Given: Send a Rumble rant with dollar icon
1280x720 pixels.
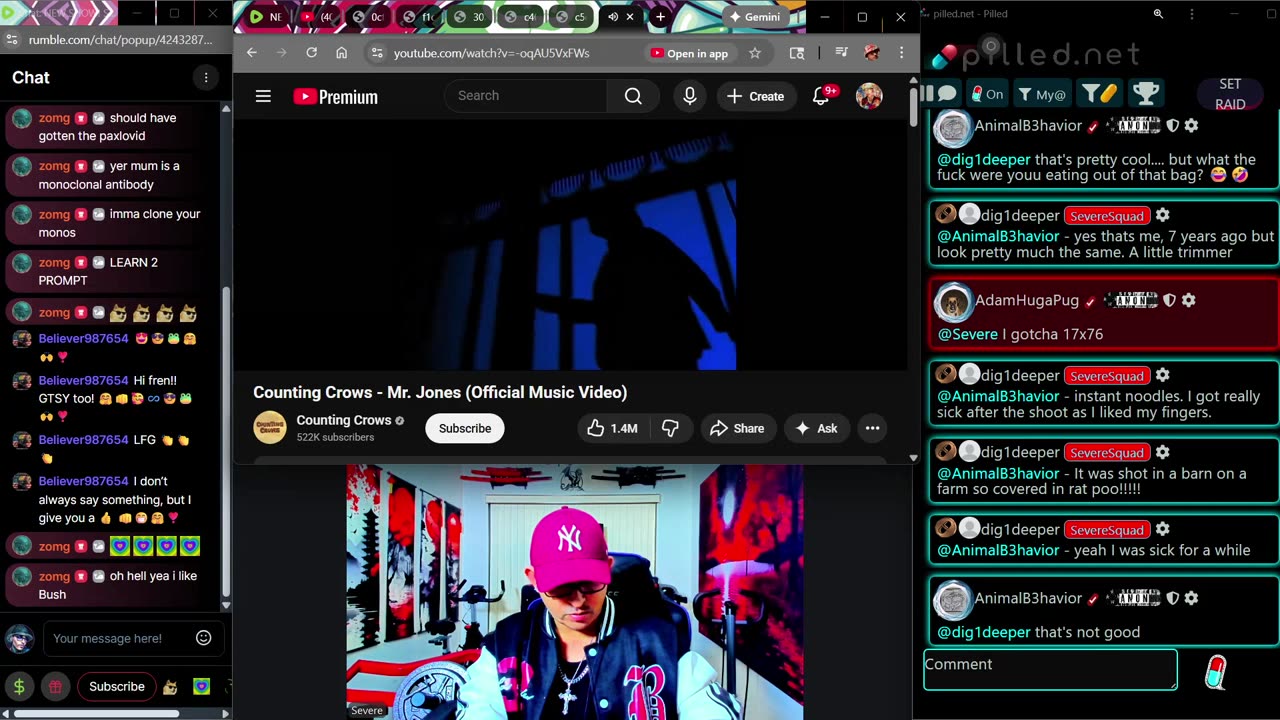Looking at the screenshot, I should [x=18, y=686].
